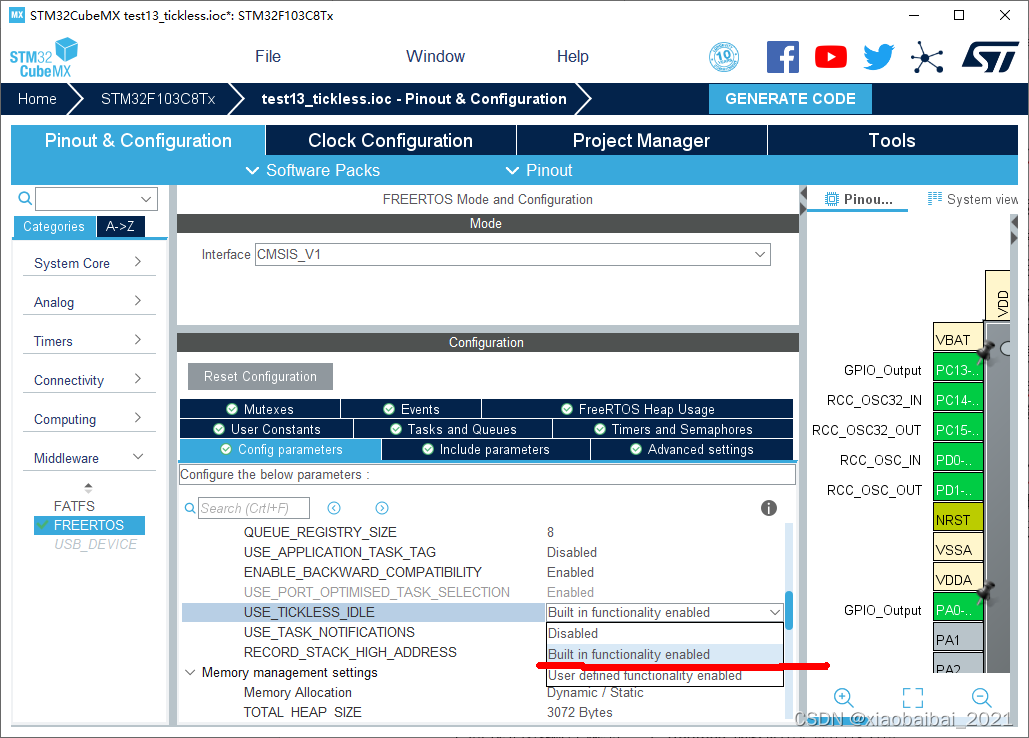This screenshot has width=1029, height=738.
Task: Open the YouTube icon link
Action: [x=830, y=57]
